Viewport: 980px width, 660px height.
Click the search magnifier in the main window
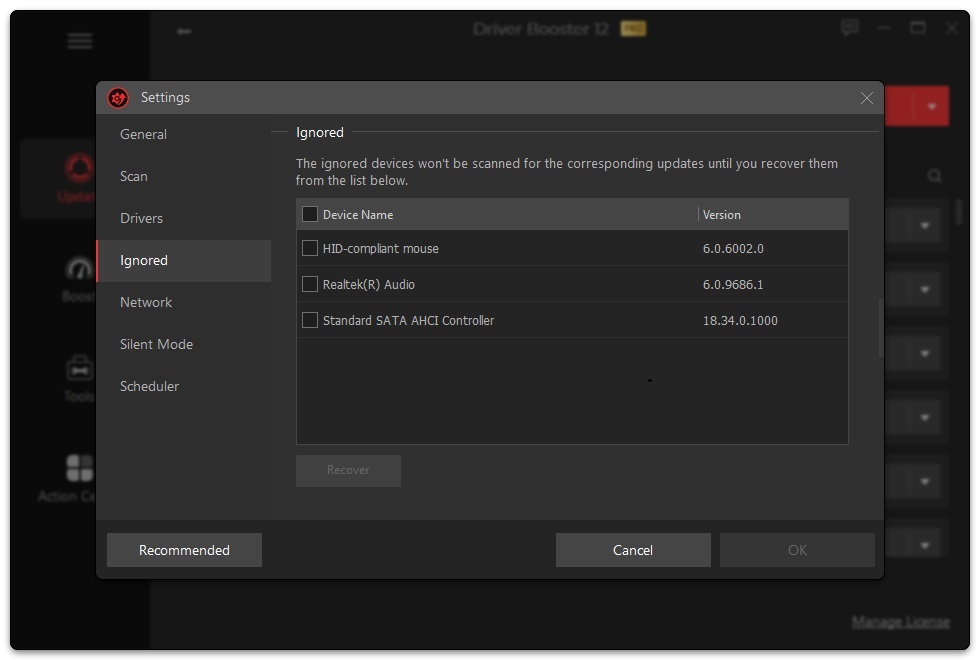pos(934,176)
